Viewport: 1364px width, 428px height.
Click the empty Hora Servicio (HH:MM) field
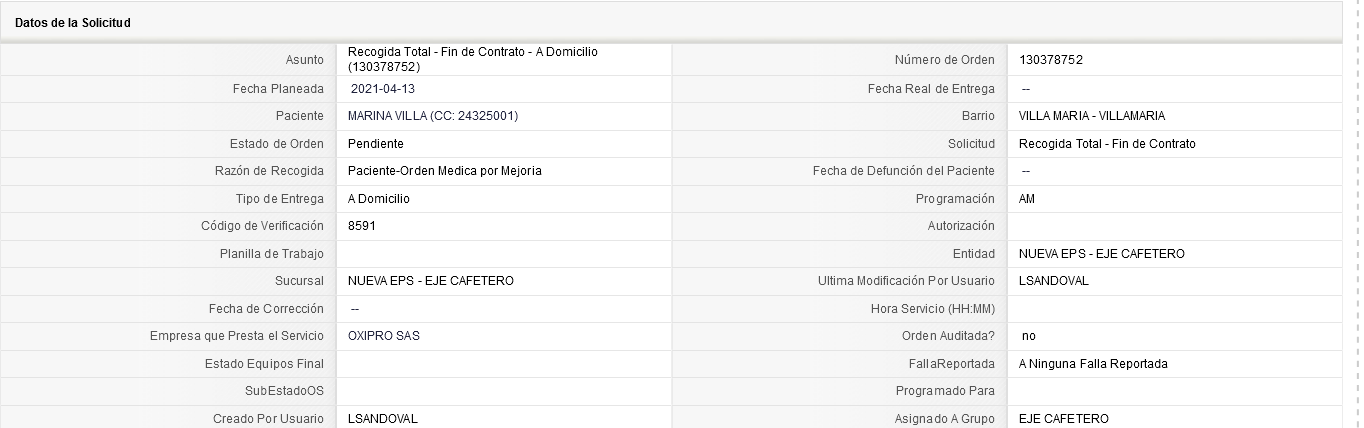tap(1174, 309)
